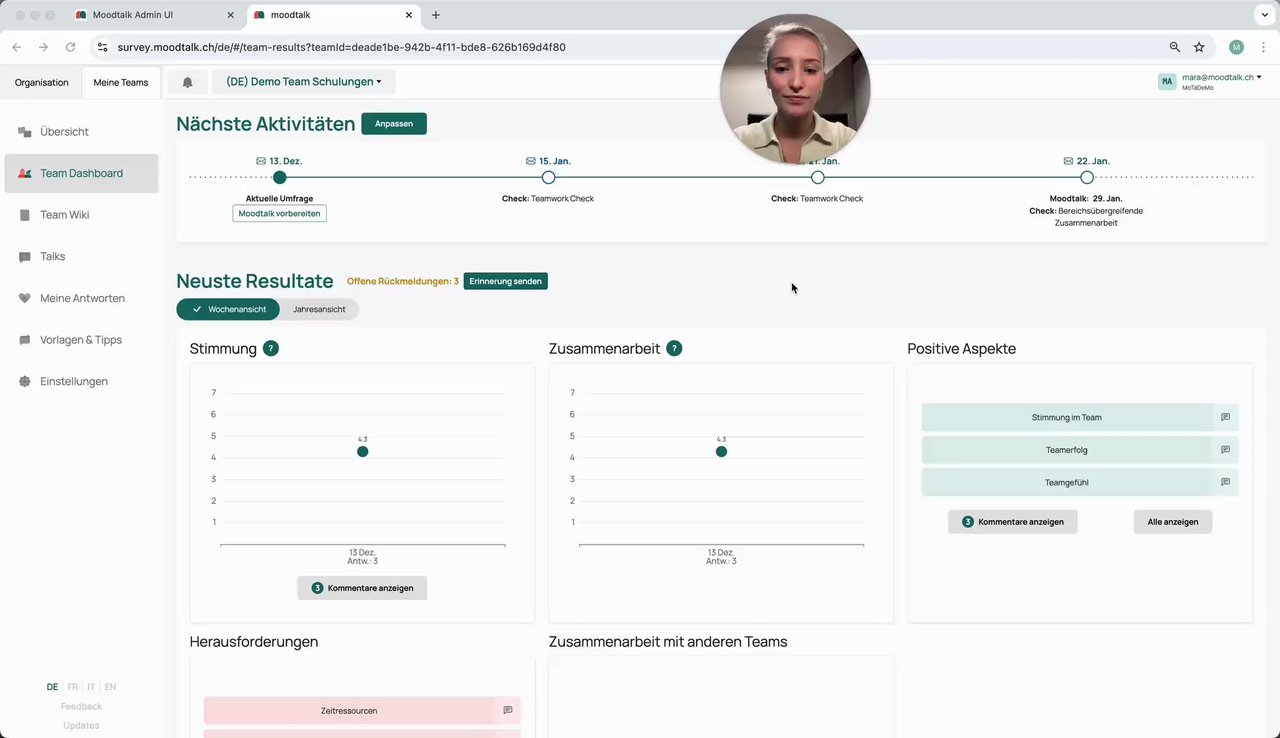Click the Alle anzeigen button

tap(1173, 522)
